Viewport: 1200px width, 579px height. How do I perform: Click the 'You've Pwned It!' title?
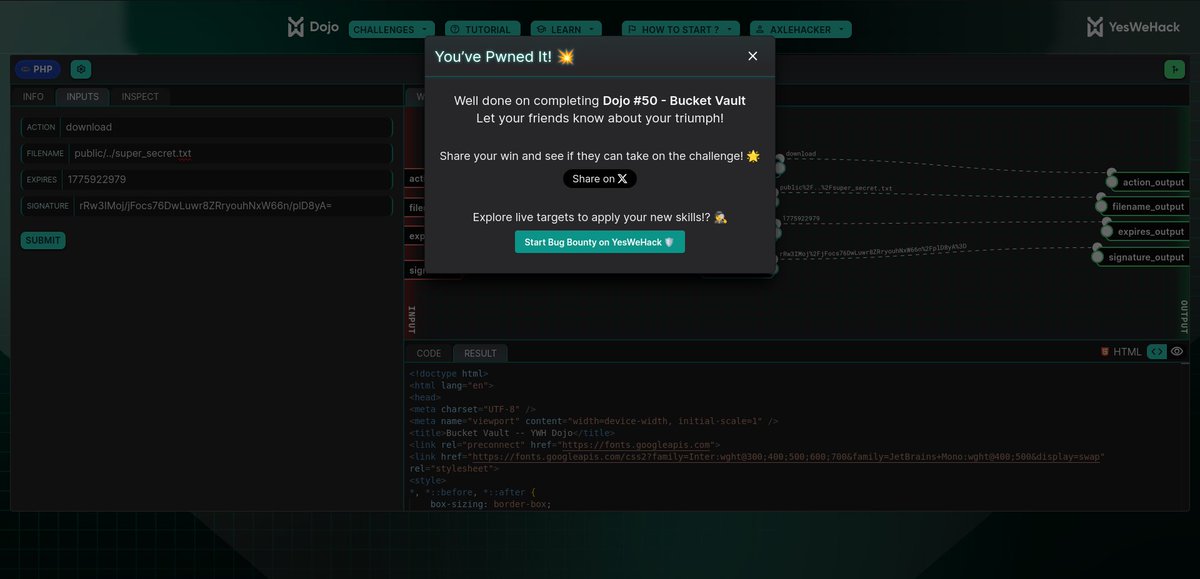(x=505, y=57)
